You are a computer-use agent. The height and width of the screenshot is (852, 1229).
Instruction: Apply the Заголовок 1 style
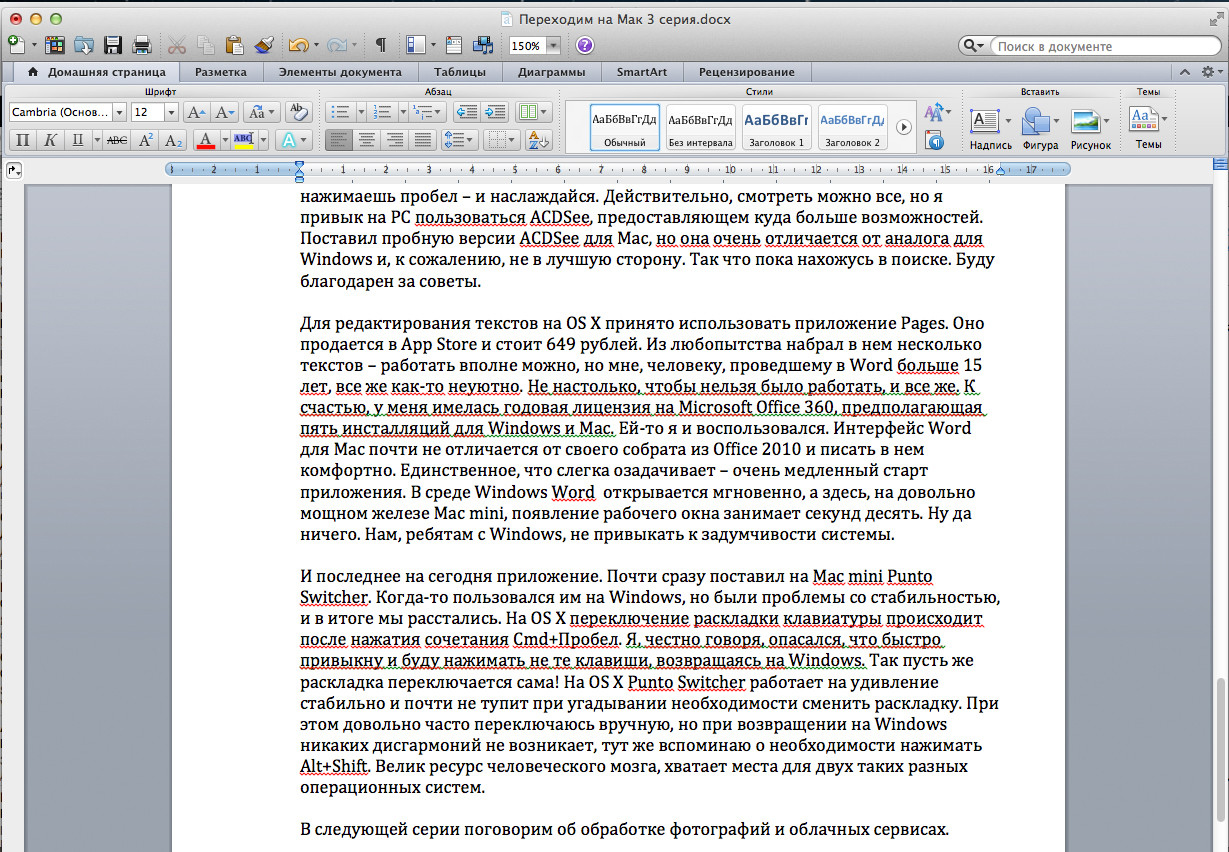pyautogui.click(x=776, y=126)
